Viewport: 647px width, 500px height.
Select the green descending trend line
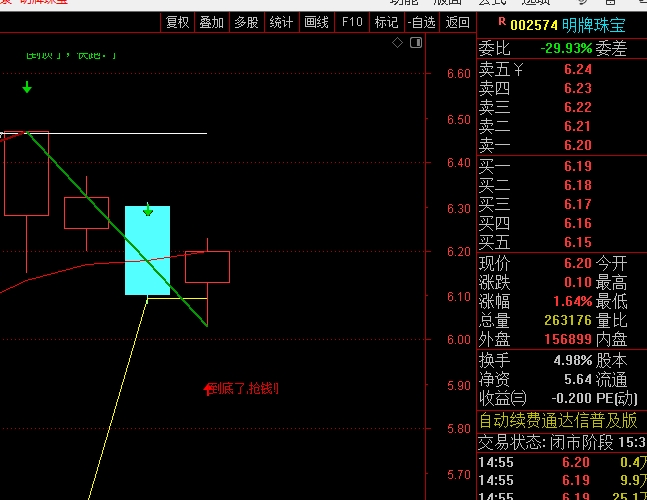point(117,229)
